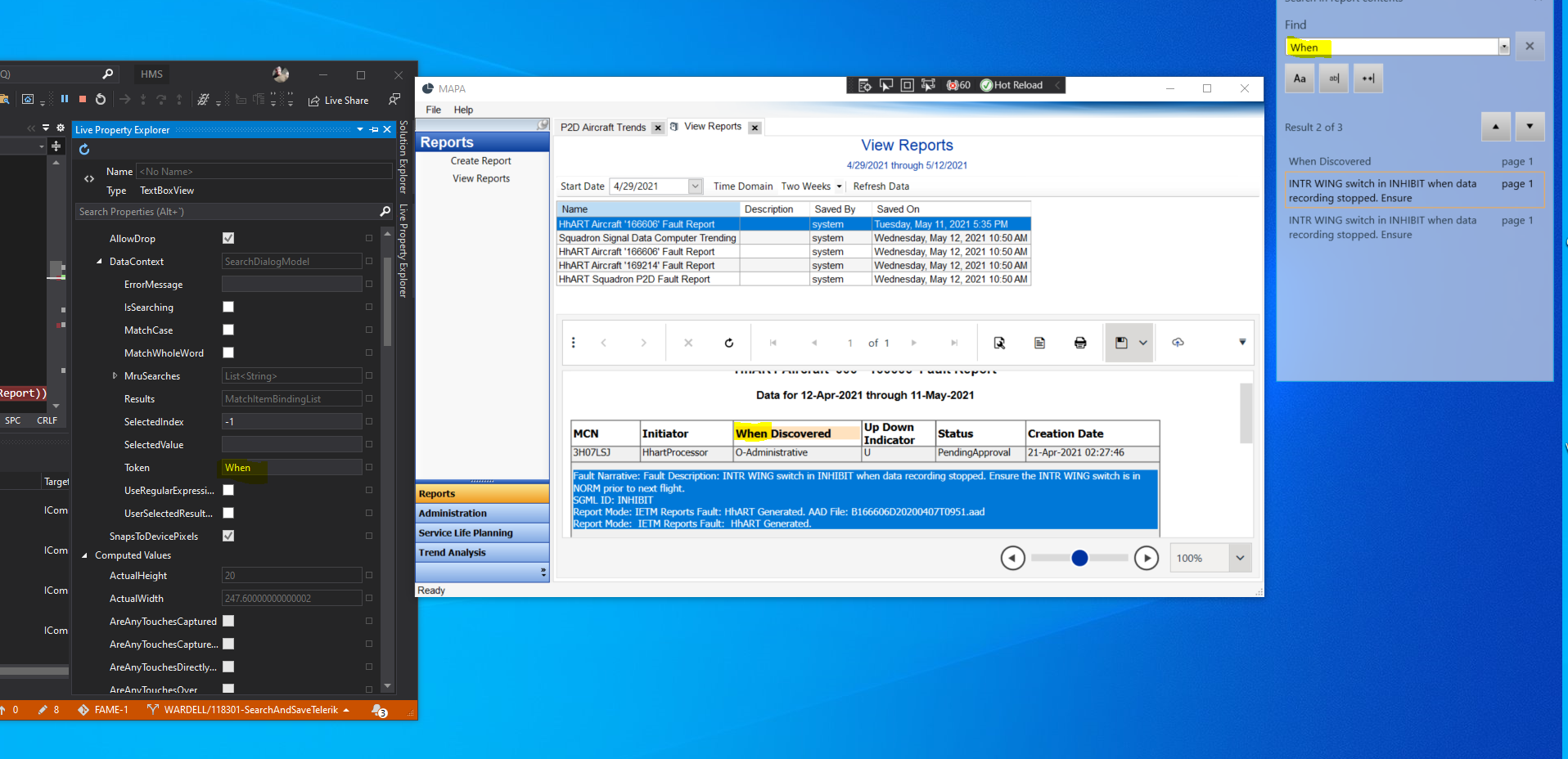This screenshot has width=1568, height=759.
Task: Refresh the Live Property Explorer
Action: point(84,150)
